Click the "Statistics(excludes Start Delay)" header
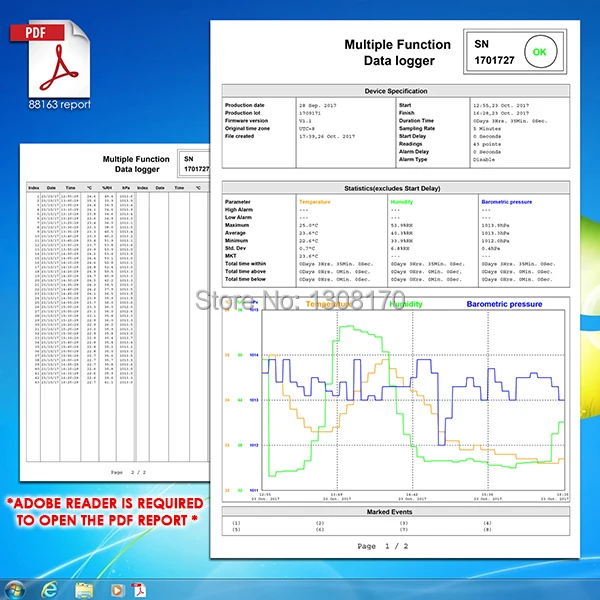Viewport: 600px width, 600px height. click(x=396, y=188)
